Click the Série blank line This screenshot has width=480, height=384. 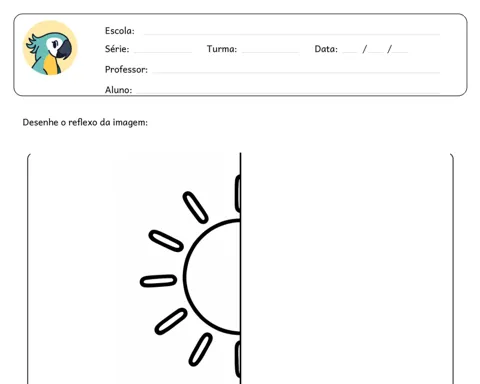tap(163, 52)
